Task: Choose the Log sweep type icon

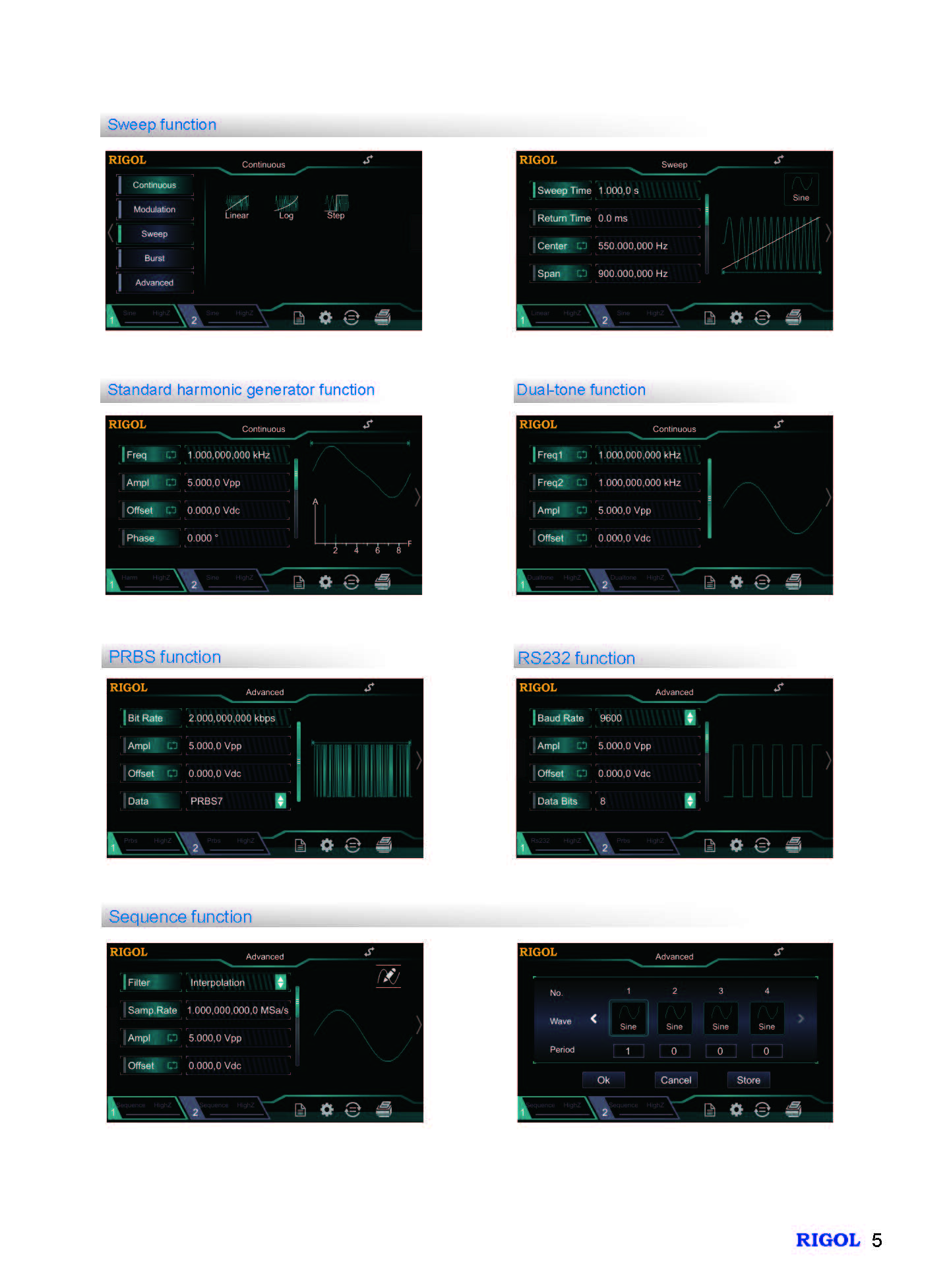Action: pos(286,205)
